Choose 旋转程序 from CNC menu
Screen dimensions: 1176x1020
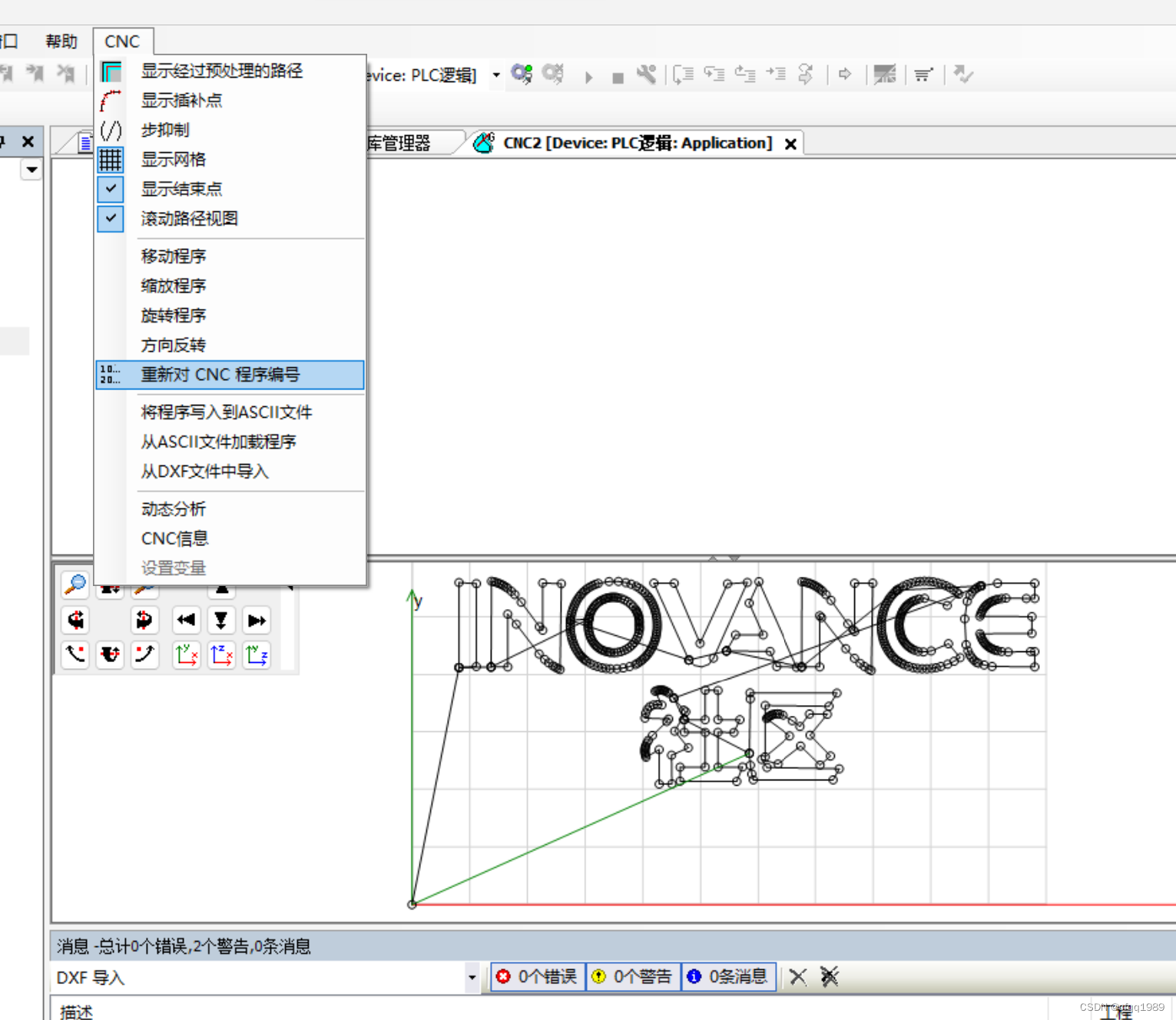[x=230, y=315]
